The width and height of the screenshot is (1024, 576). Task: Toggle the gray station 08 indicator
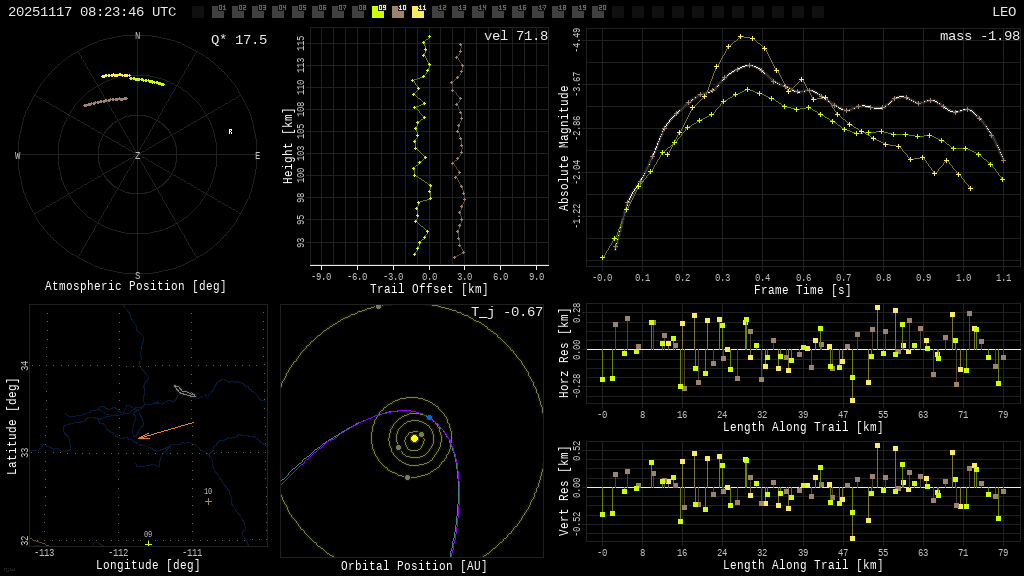(x=358, y=12)
